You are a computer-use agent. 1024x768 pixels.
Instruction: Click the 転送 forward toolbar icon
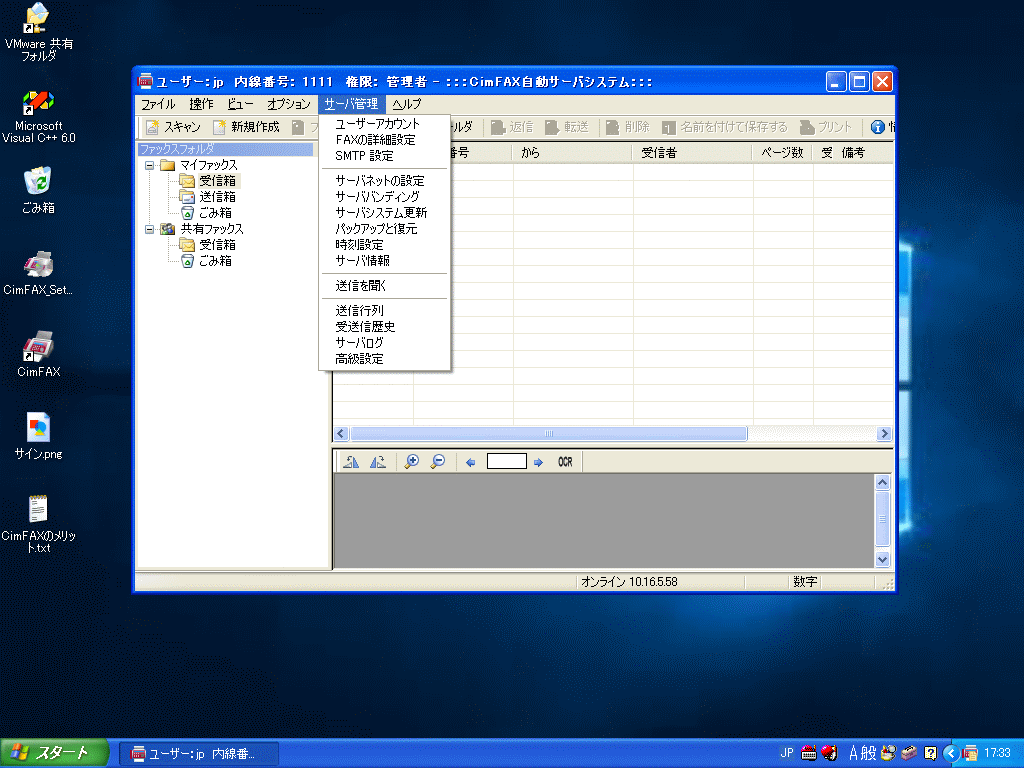point(552,127)
